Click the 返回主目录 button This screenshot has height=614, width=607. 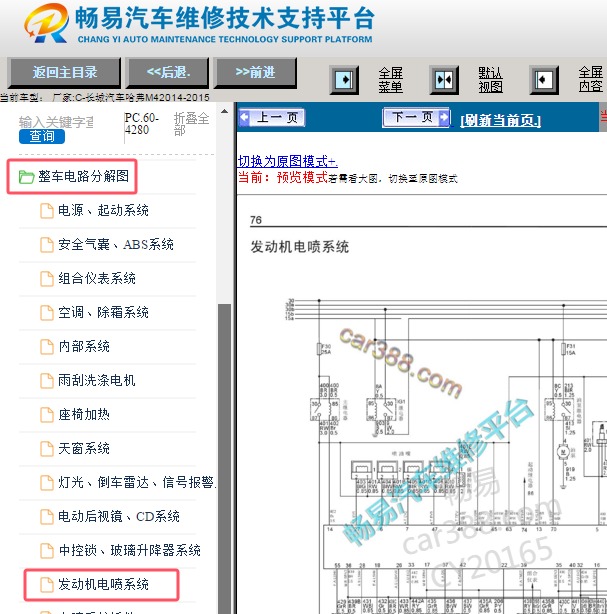[x=65, y=72]
